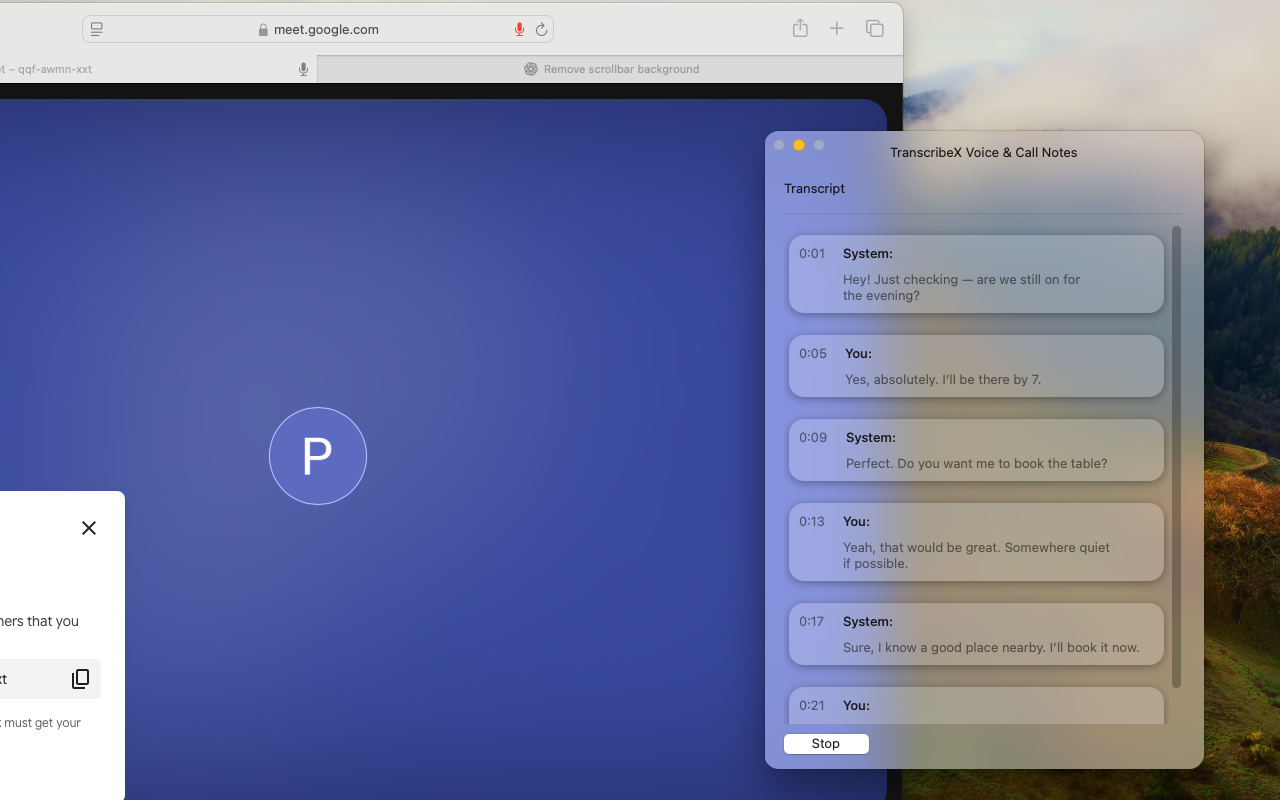Reload the page via the refresh icon
Image resolution: width=1280 pixels, height=800 pixels.
(541, 29)
